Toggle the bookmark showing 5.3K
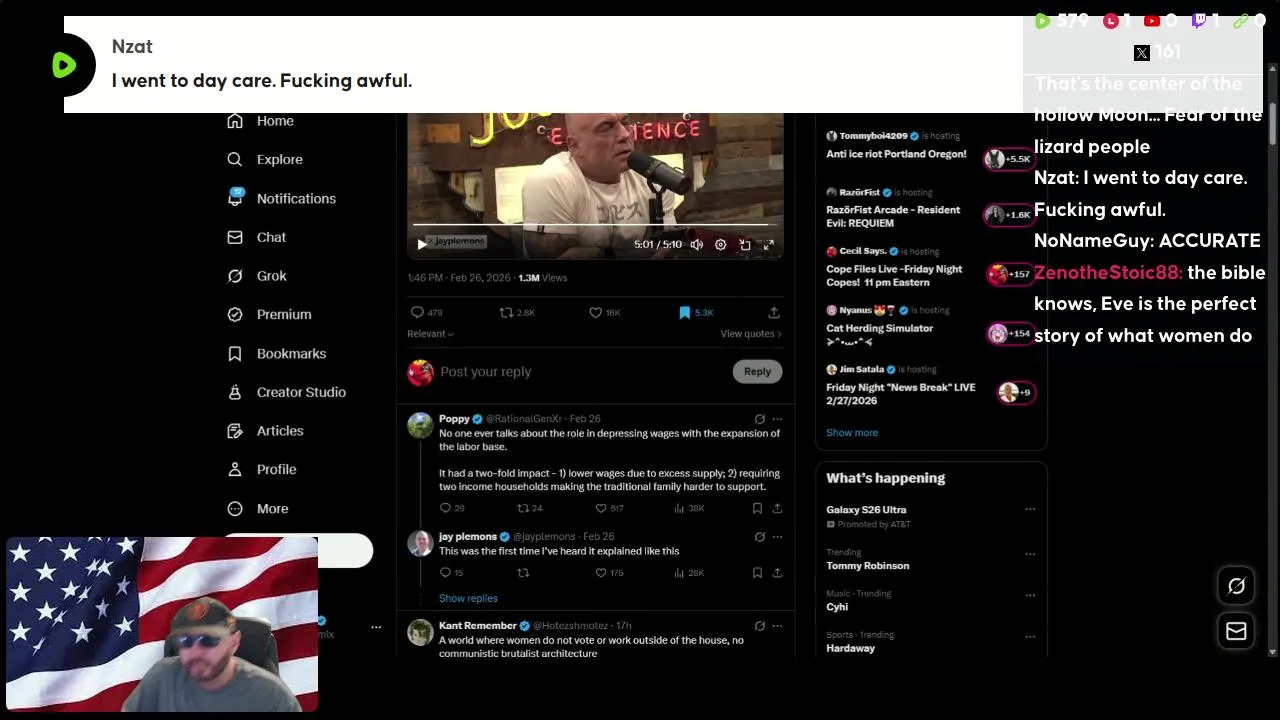 coord(696,312)
